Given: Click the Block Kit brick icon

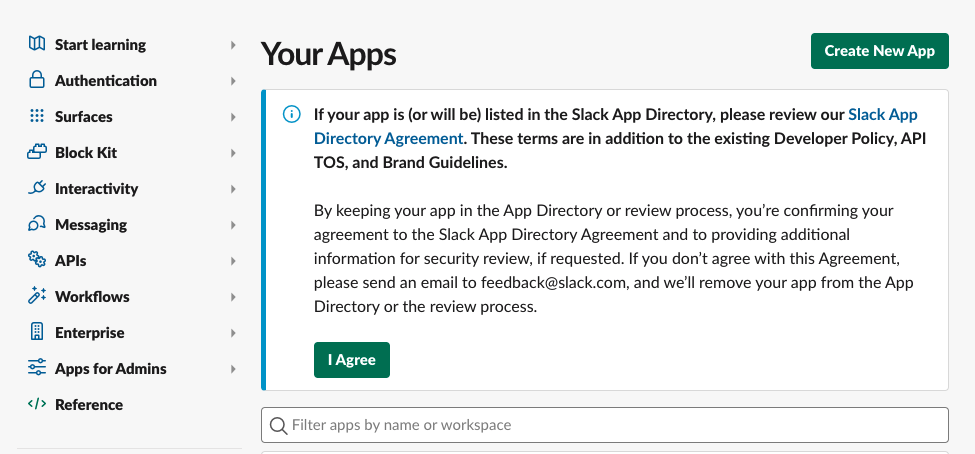Looking at the screenshot, I should 37,152.
